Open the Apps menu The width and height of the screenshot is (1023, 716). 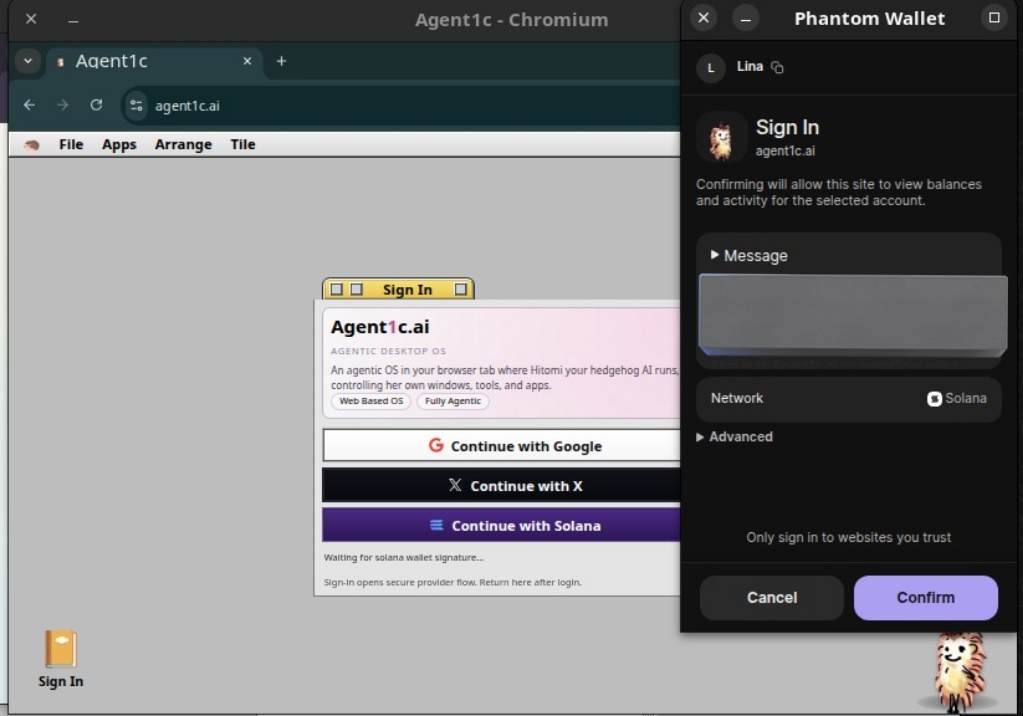click(119, 144)
